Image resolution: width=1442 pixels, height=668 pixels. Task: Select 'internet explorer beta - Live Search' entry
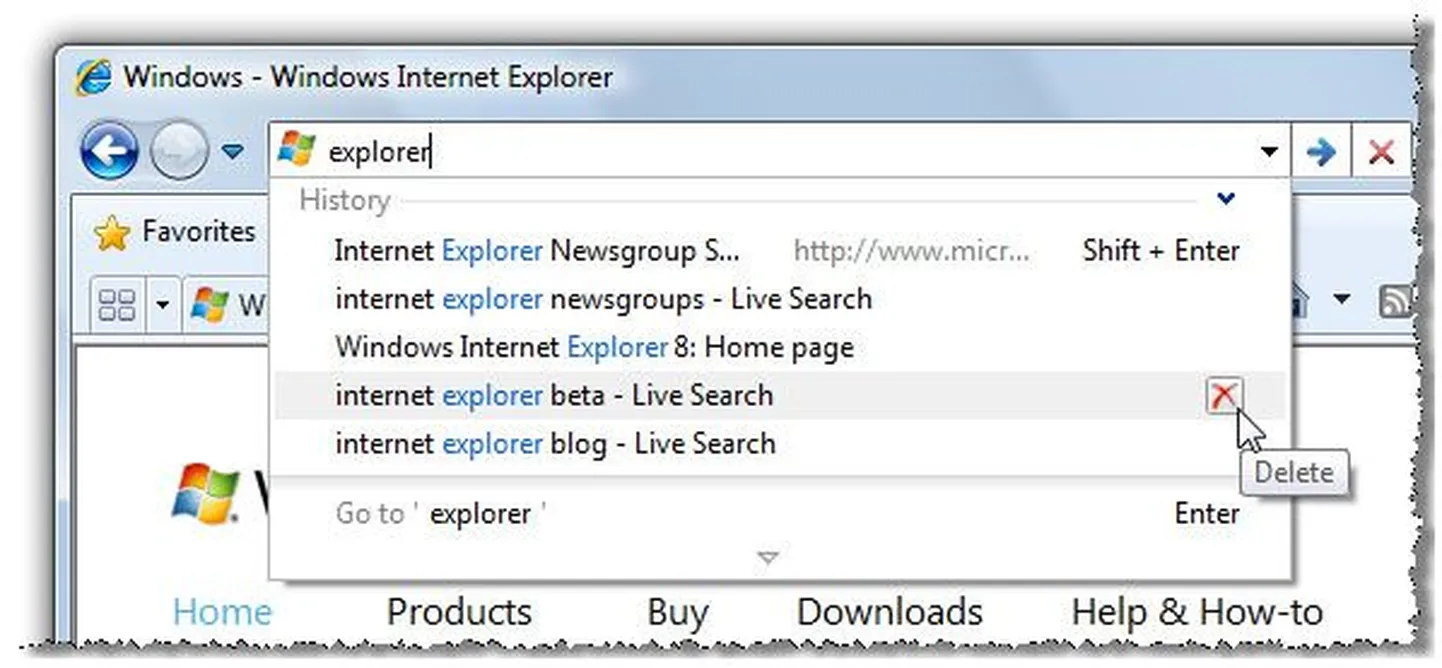tap(780, 396)
